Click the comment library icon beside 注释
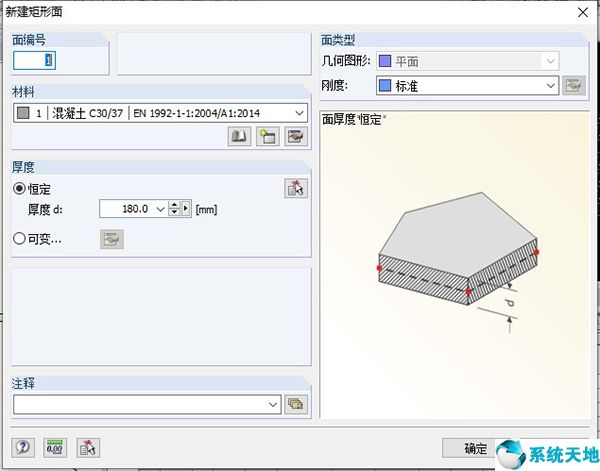The width and height of the screenshot is (600, 471). point(295,404)
